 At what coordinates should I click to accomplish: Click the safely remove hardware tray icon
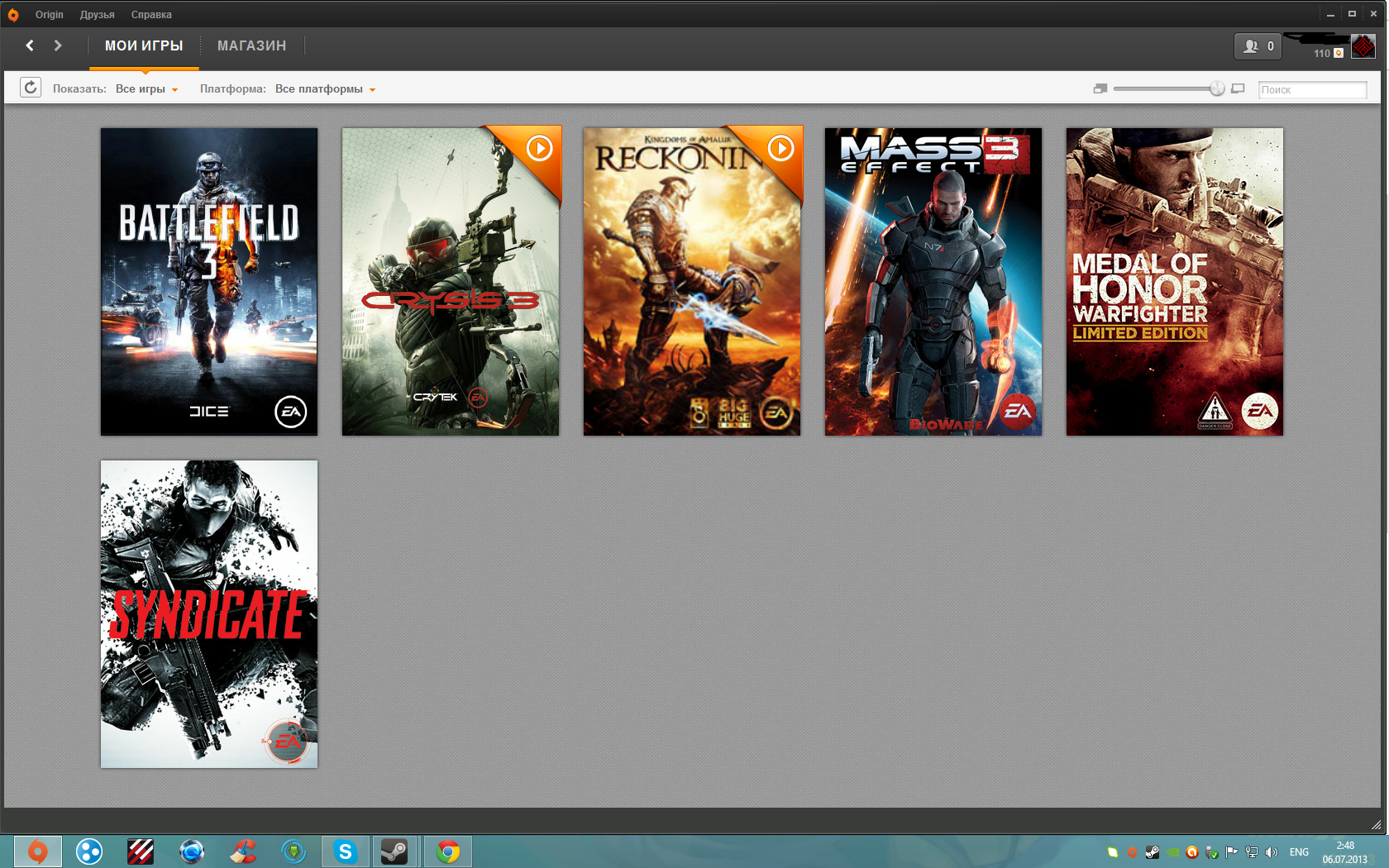click(x=1212, y=852)
